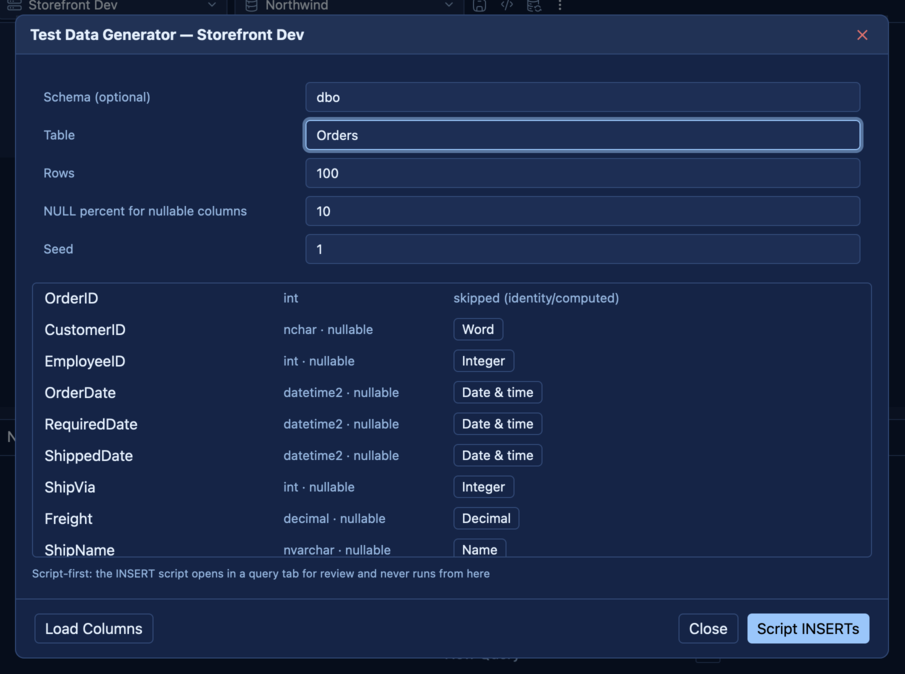Screen dimensions: 905x674
Task: Select the EmployeeID column name
Action: (x=85, y=361)
